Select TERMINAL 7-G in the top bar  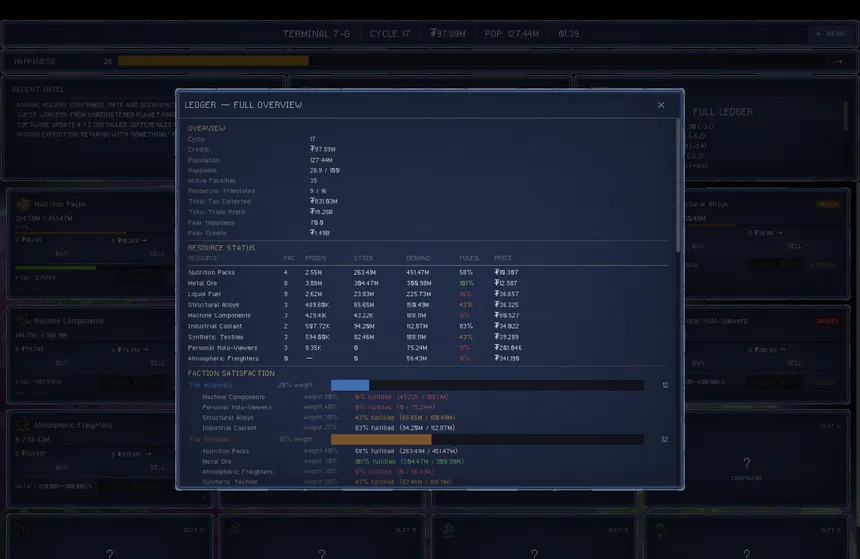point(316,34)
